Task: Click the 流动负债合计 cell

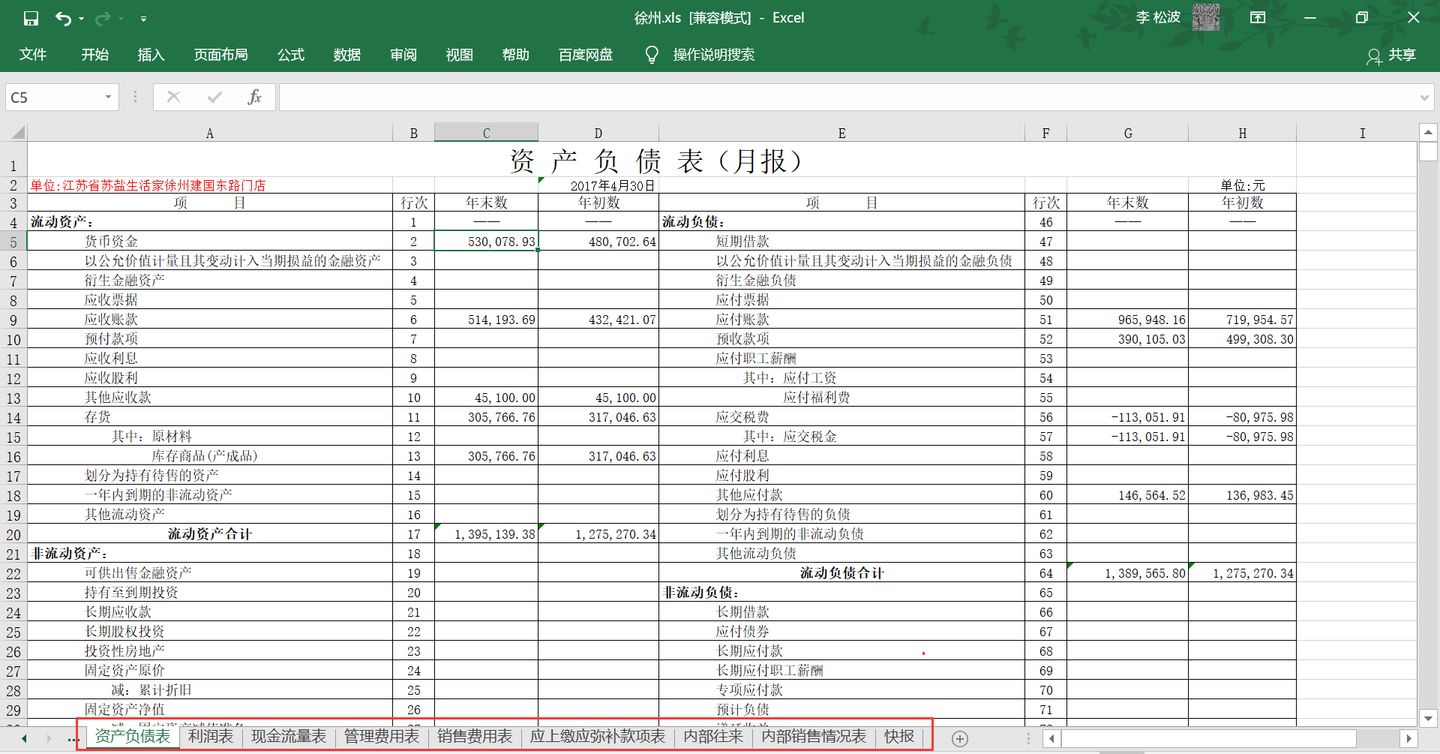Action: 842,573
